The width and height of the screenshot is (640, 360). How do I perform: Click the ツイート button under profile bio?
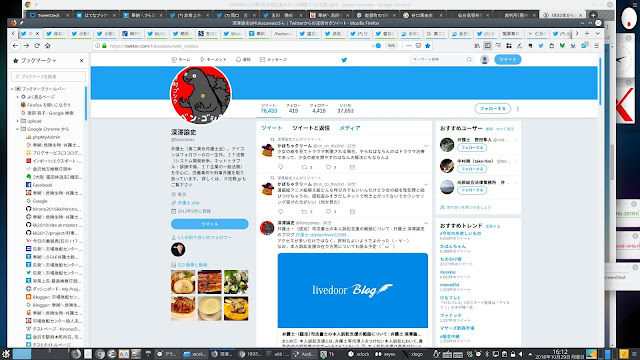pyautogui.click(x=210, y=224)
